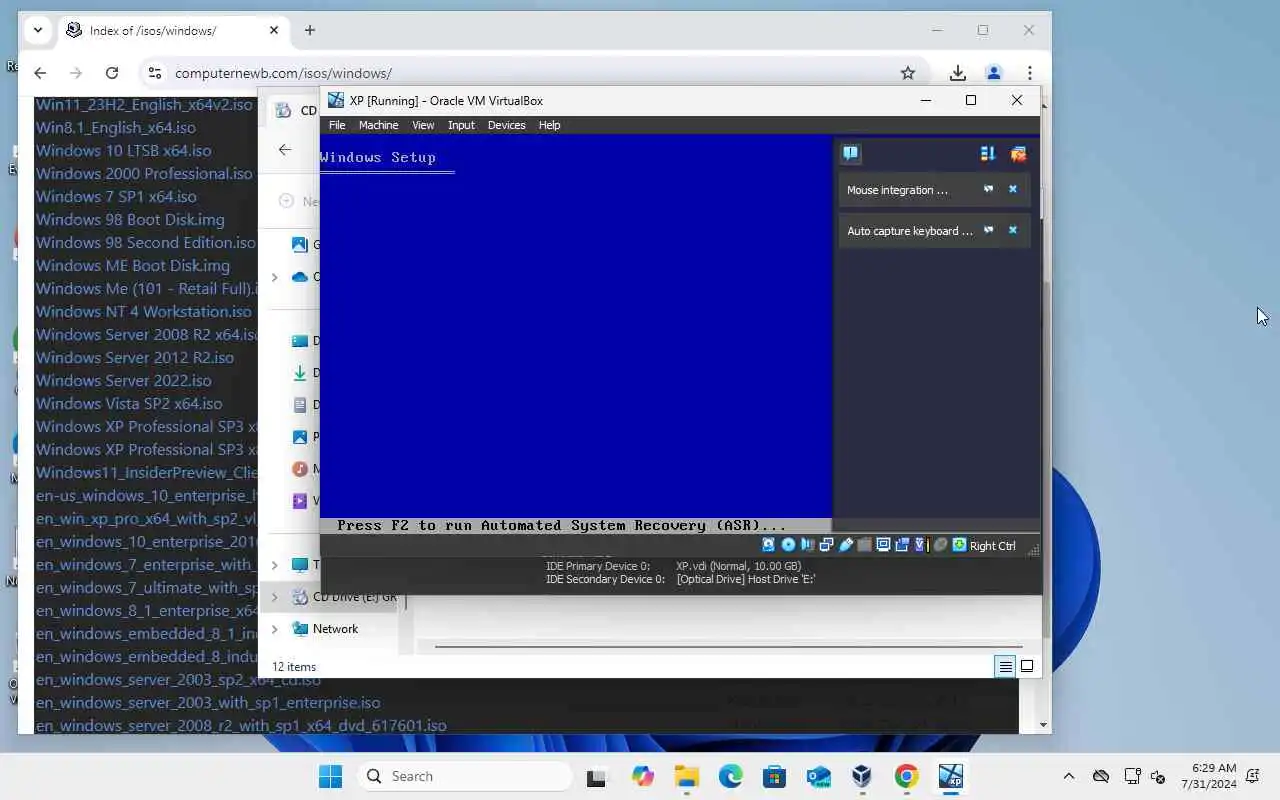This screenshot has width=1280, height=800.
Task: Close the Index of /isos/windows/ tab
Action: (x=274, y=30)
